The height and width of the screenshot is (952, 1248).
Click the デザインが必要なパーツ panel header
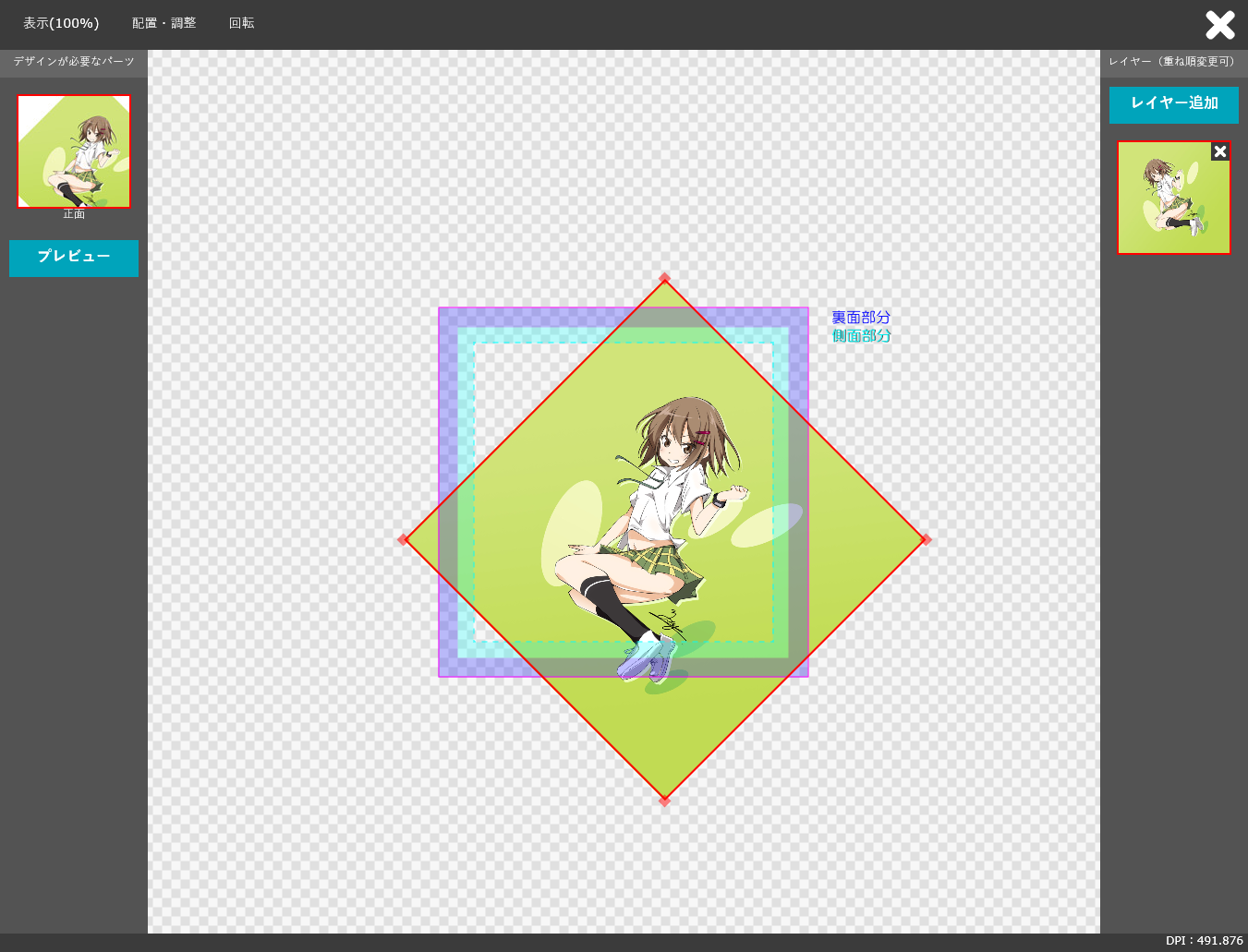[74, 62]
